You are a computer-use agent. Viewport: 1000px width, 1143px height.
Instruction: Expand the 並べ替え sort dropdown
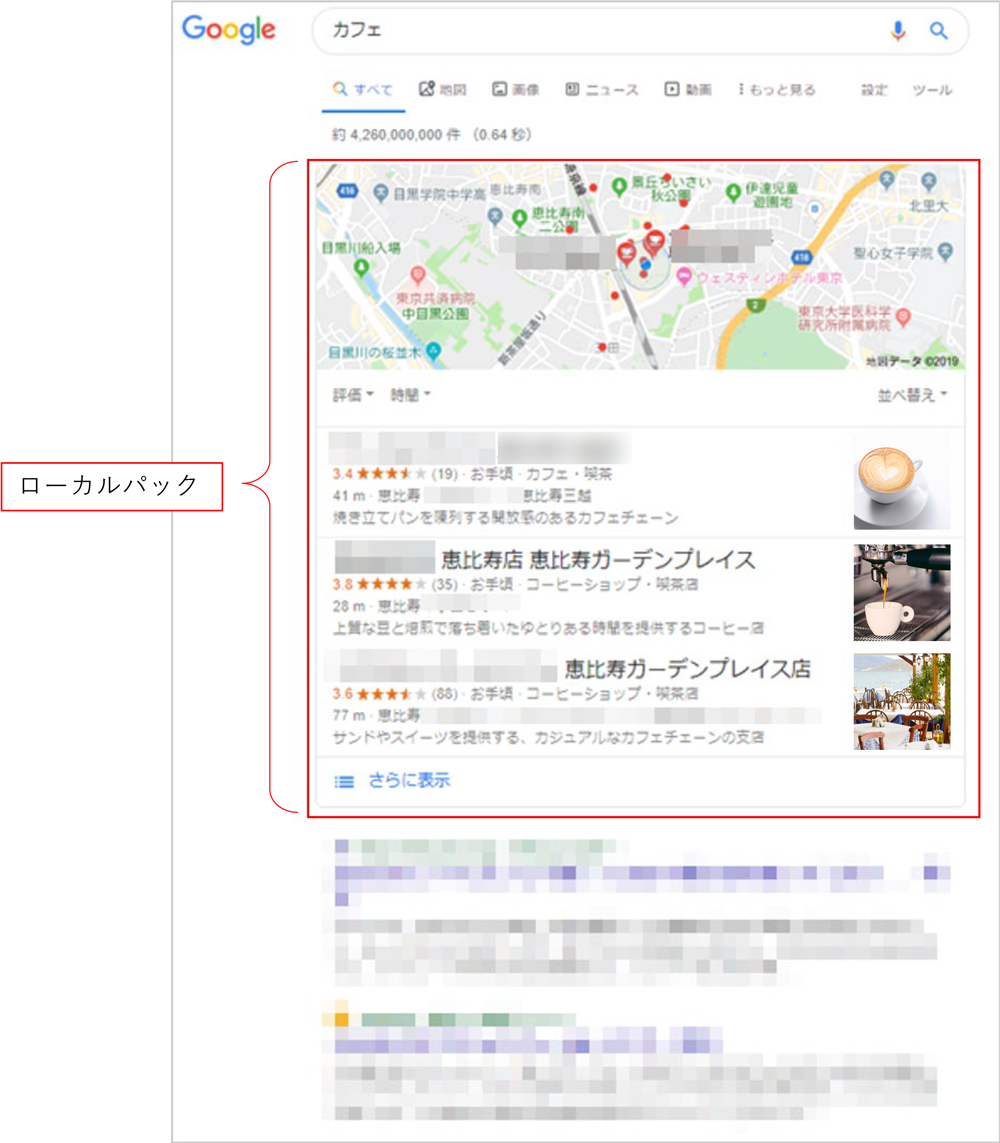pos(912,395)
